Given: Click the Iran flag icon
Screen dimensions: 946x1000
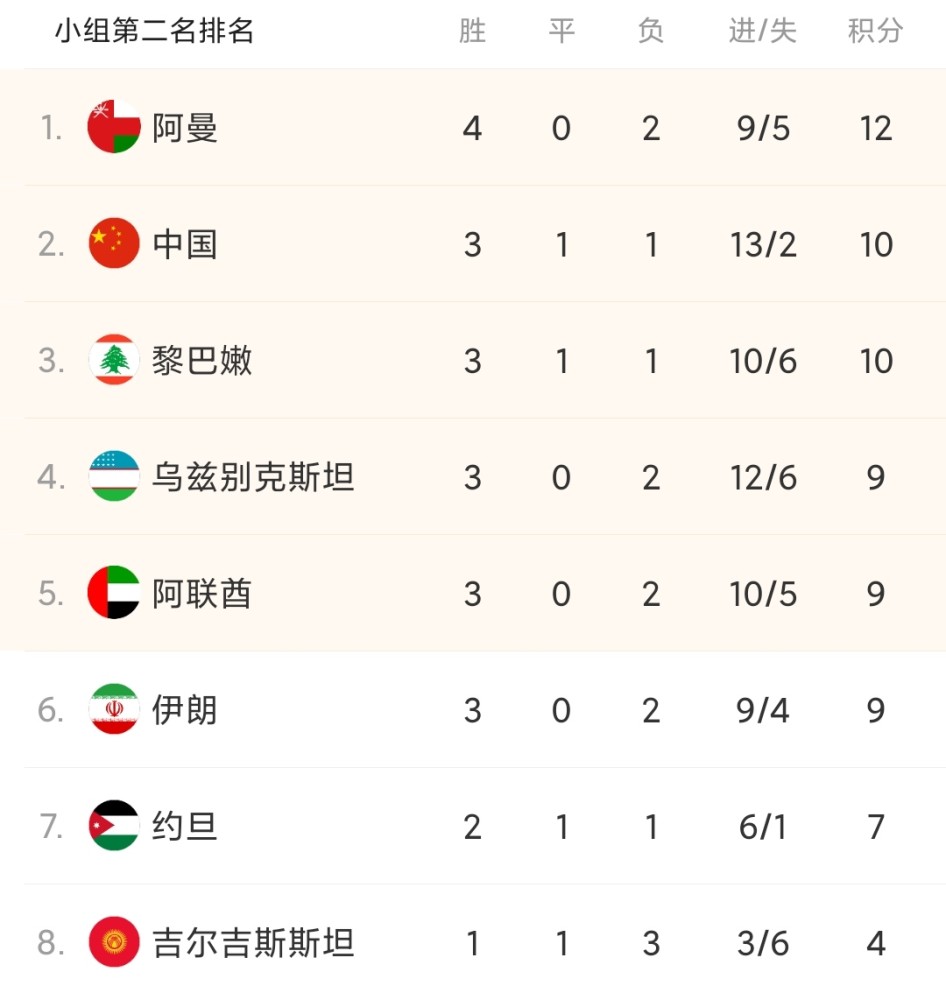Looking at the screenshot, I should pos(114,709).
